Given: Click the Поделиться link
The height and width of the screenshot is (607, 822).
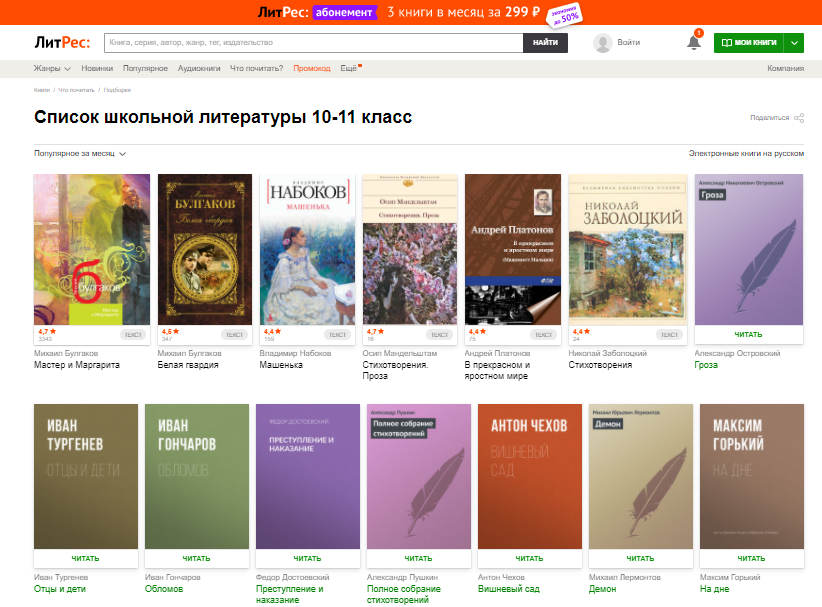Looking at the screenshot, I should pyautogui.click(x=769, y=117).
